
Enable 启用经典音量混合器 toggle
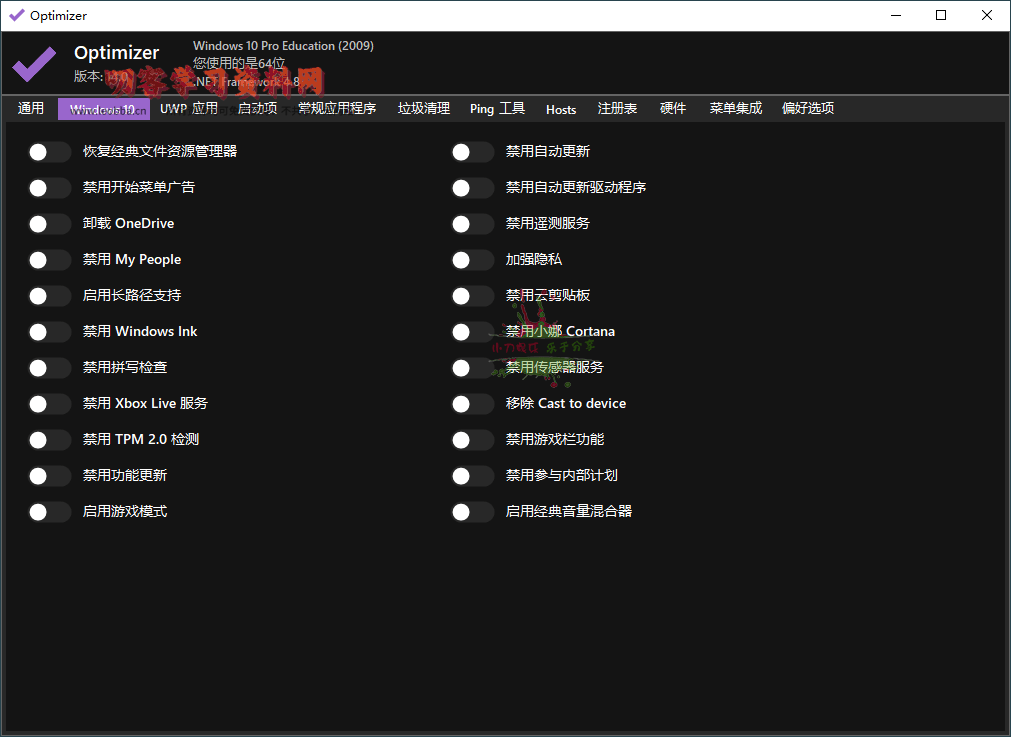[472, 512]
